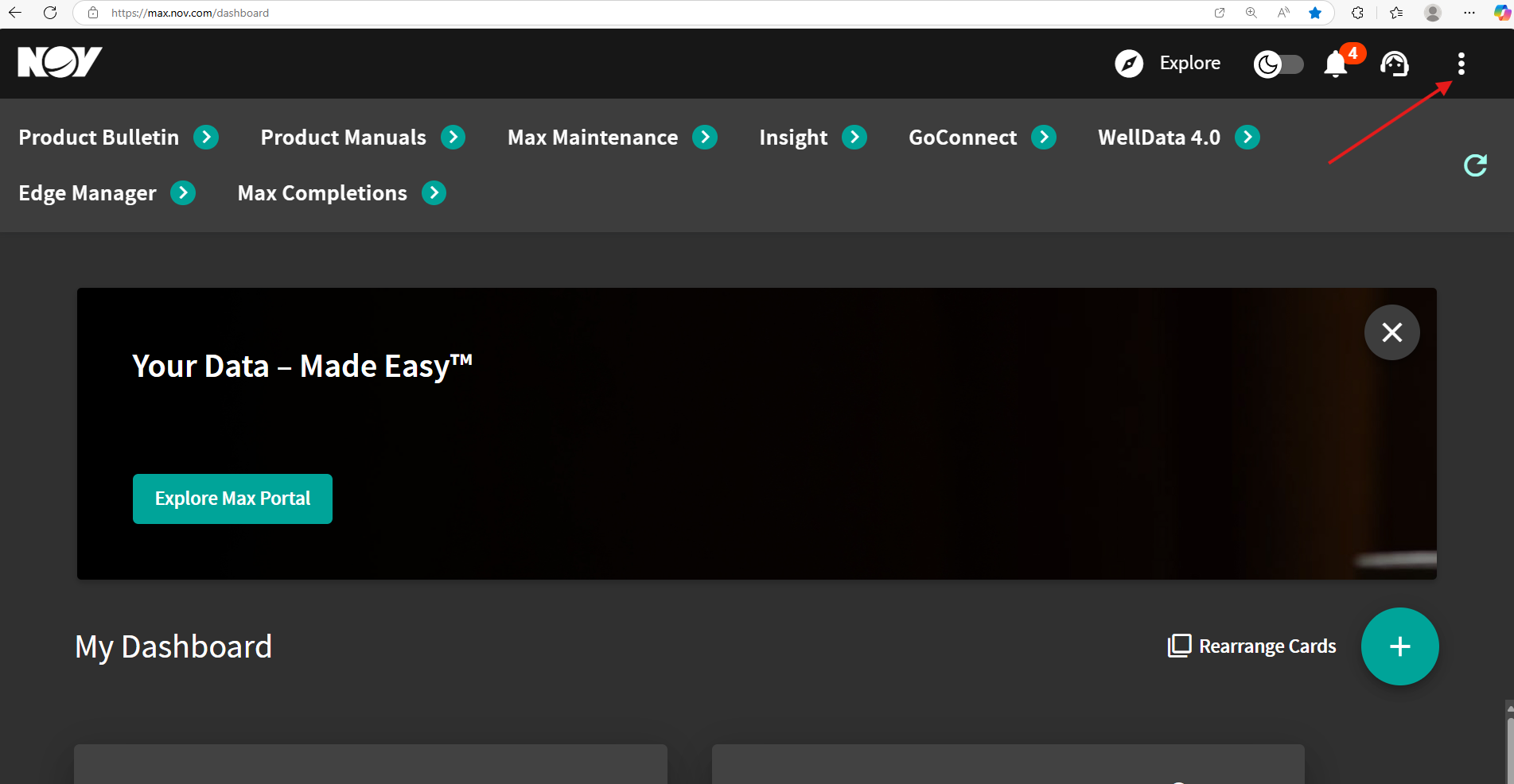This screenshot has width=1514, height=784.
Task: Click arrow next to Max Completions
Action: [434, 193]
